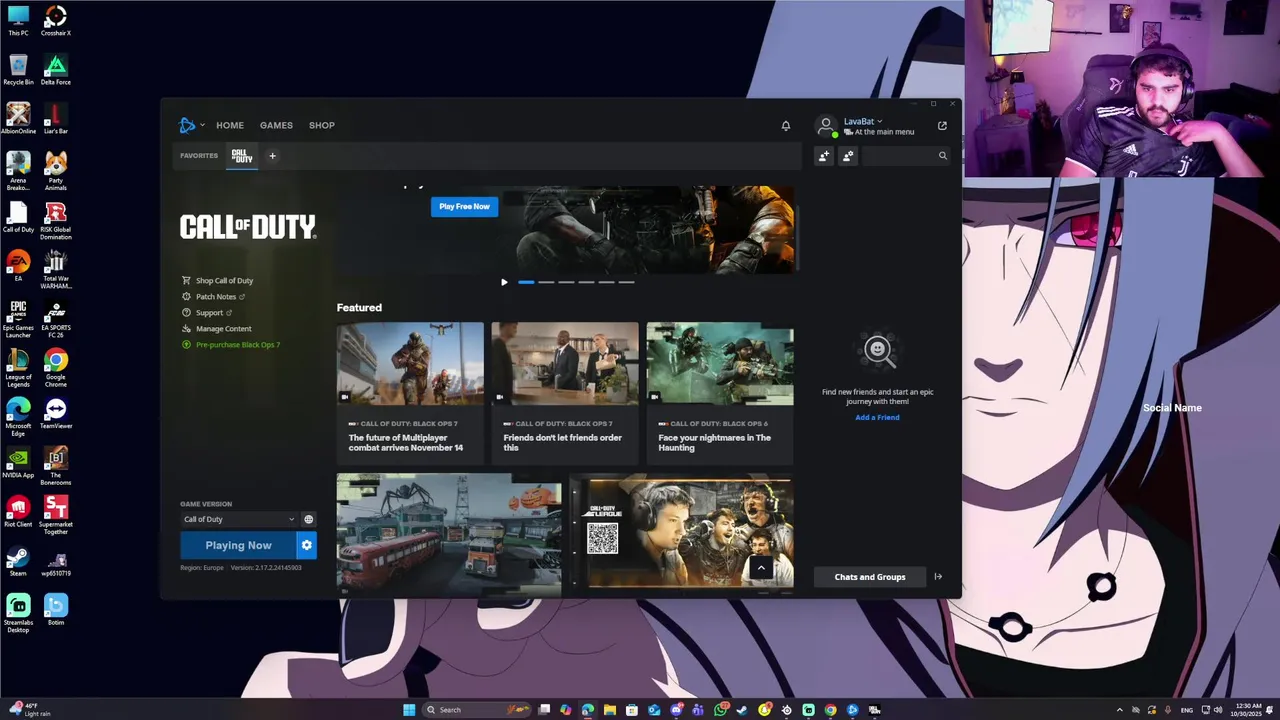1280x720 pixels.
Task: Open Epic Games Launcher shortcut
Action: [18, 320]
